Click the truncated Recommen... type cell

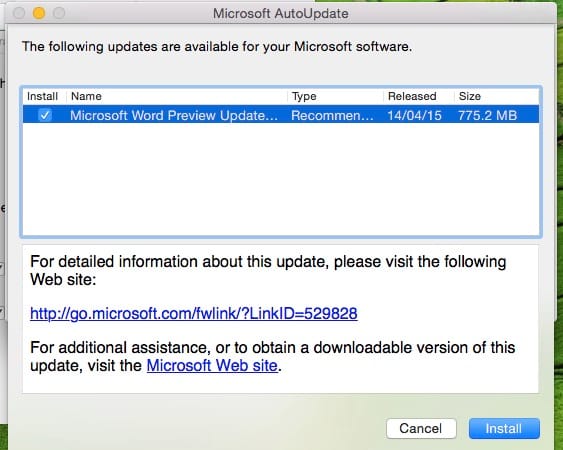(332, 115)
